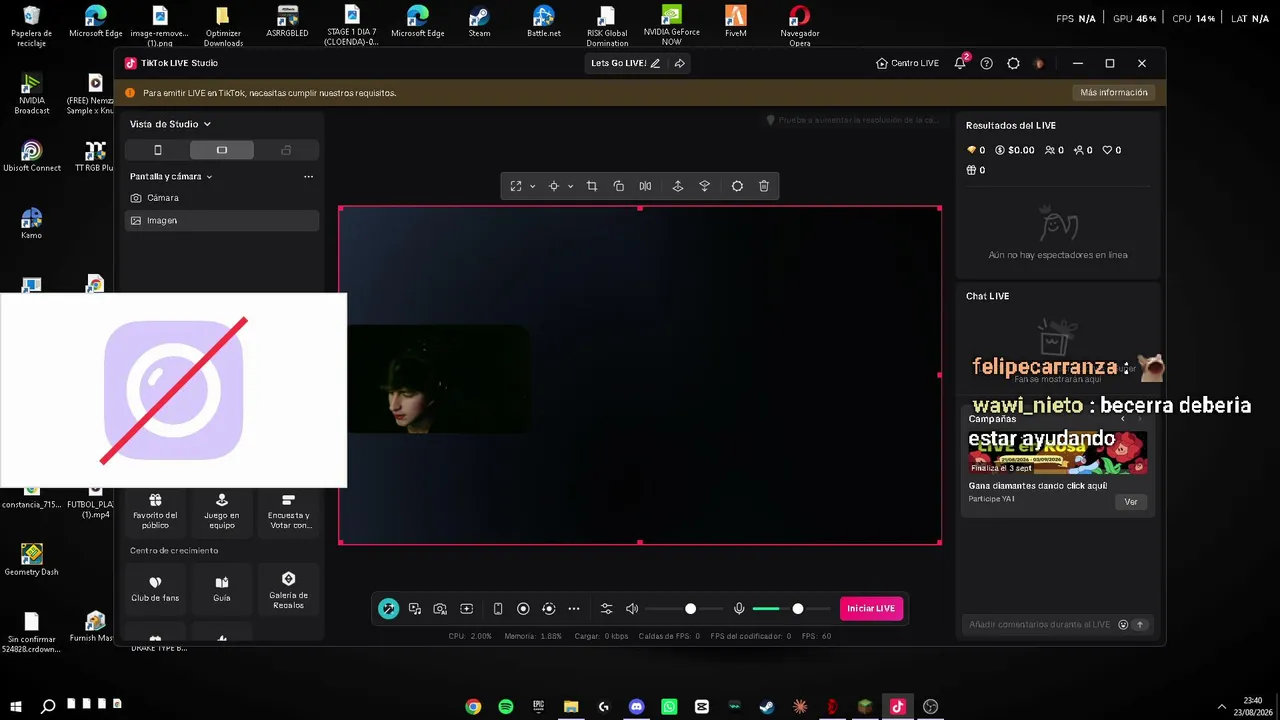Click the Spotify icon in the taskbar

point(506,707)
